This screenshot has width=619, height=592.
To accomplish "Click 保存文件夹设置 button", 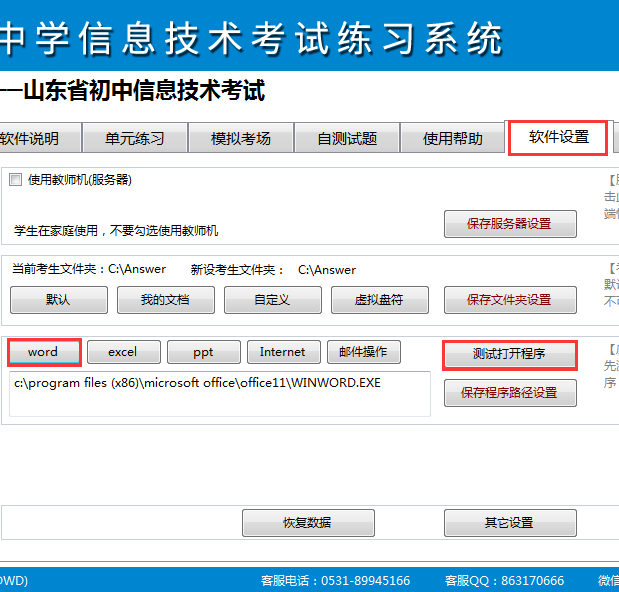I will (x=509, y=300).
